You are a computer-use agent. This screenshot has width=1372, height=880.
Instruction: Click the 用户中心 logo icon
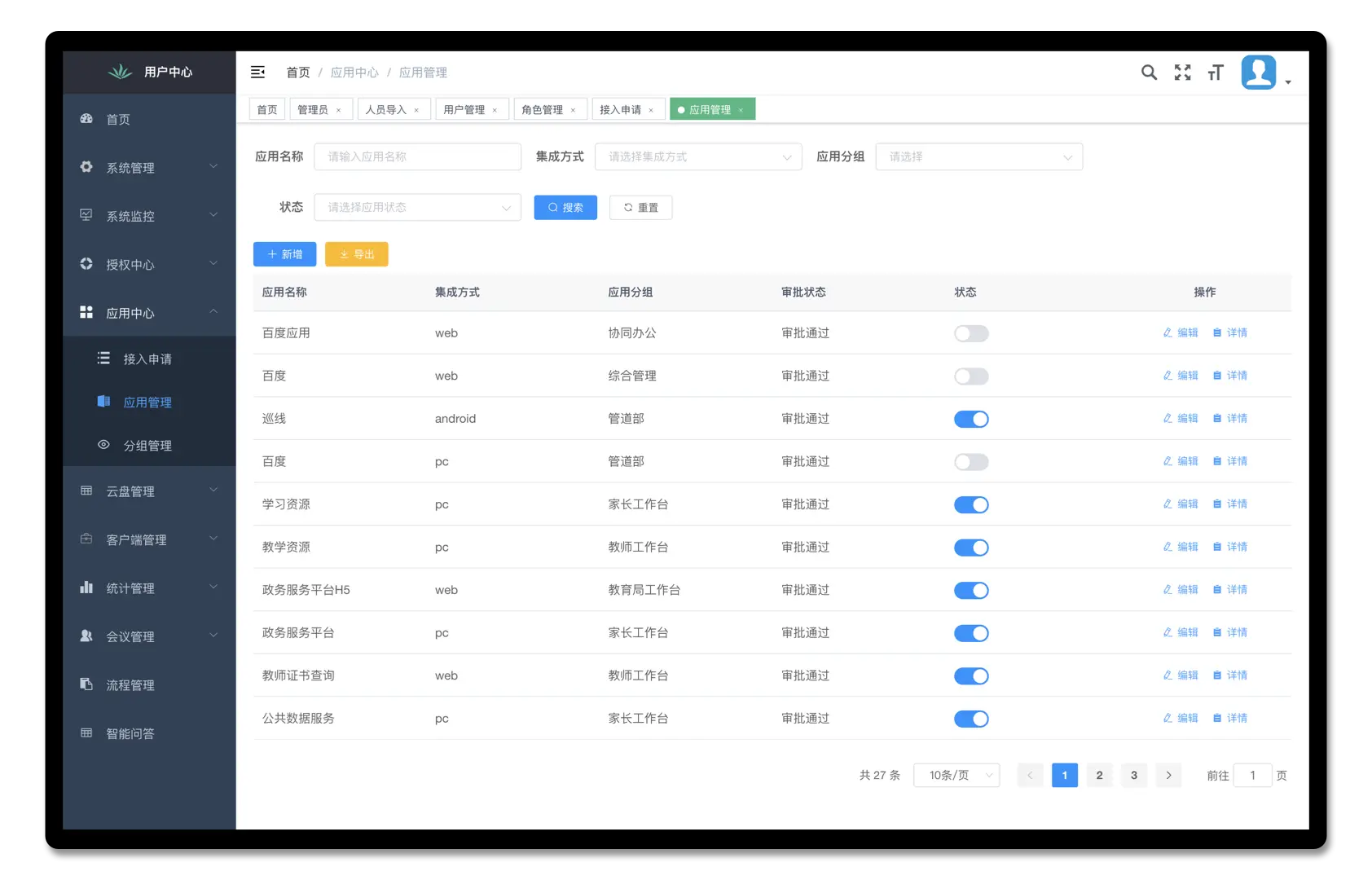[120, 72]
